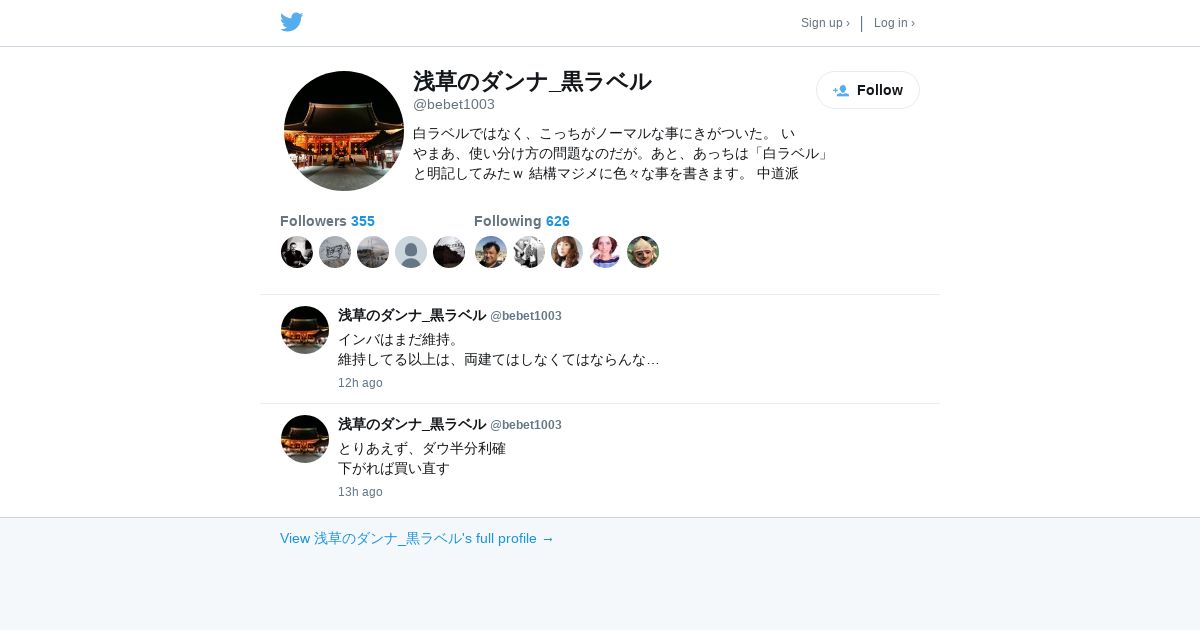Open the Following 626 count
This screenshot has width=1200, height=630.
coord(521,221)
